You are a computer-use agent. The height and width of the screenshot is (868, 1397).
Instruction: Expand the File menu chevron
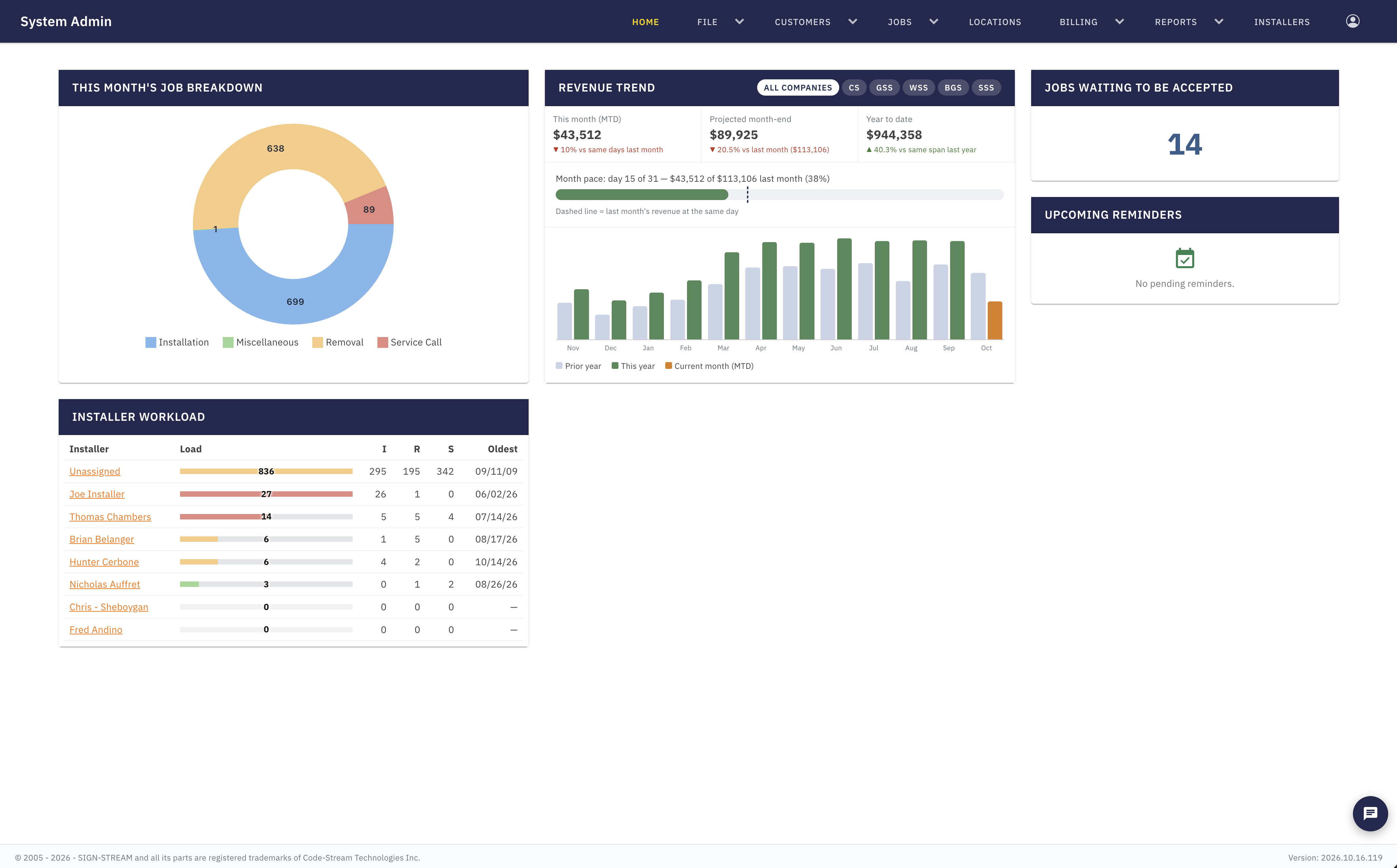739,22
